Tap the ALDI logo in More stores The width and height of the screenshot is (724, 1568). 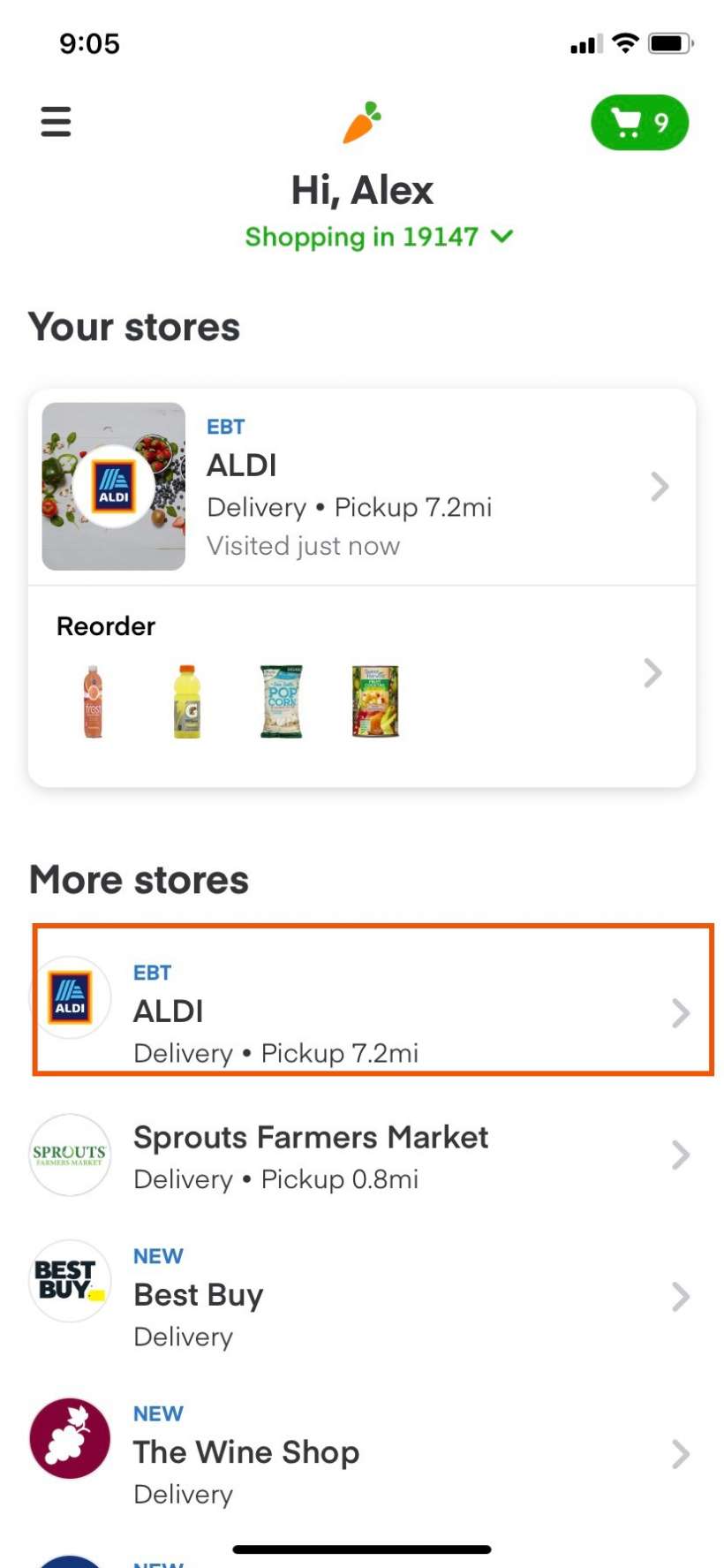coord(71,997)
